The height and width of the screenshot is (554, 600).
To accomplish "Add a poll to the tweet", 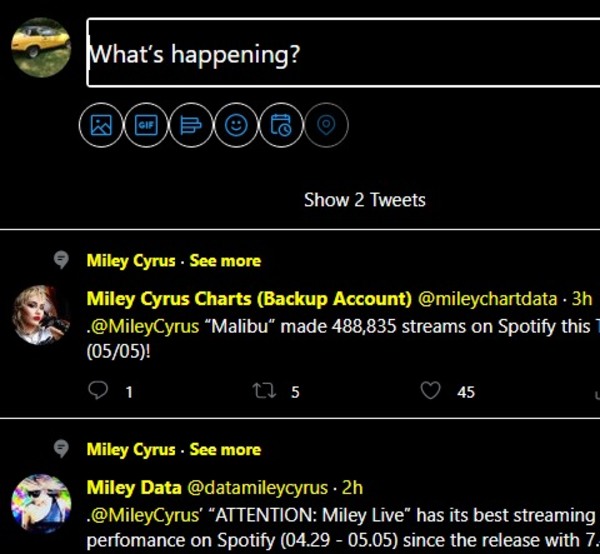I will [x=191, y=126].
